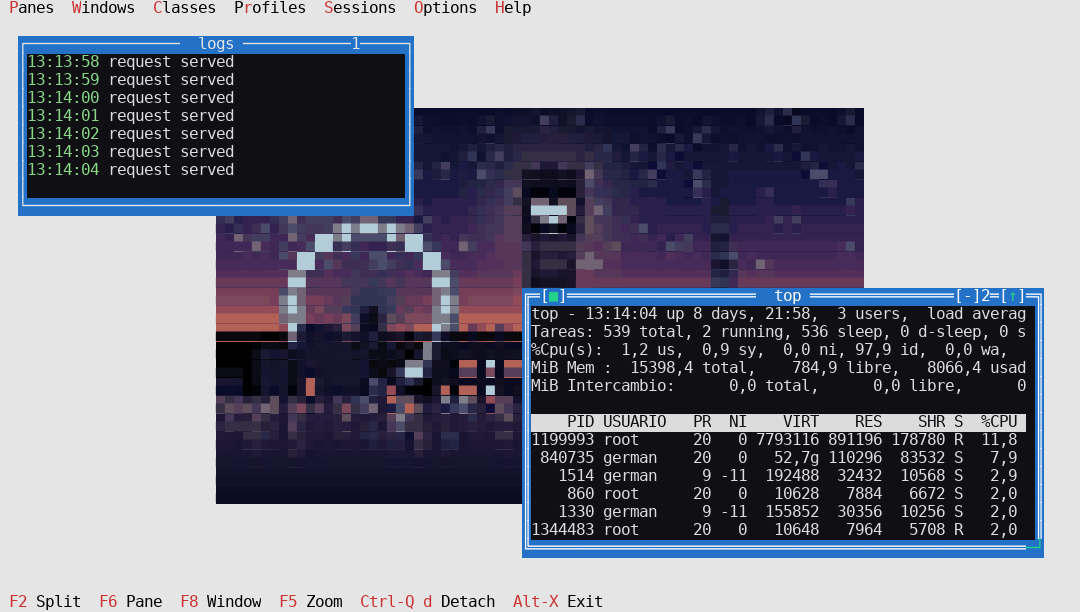Click the window number 2 on the top frame
This screenshot has width=1080, height=612.
(985, 297)
